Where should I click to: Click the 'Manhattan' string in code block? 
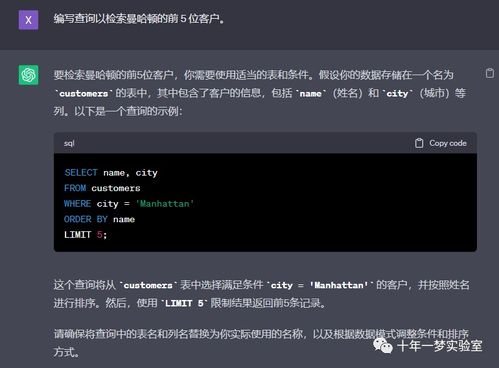165,204
